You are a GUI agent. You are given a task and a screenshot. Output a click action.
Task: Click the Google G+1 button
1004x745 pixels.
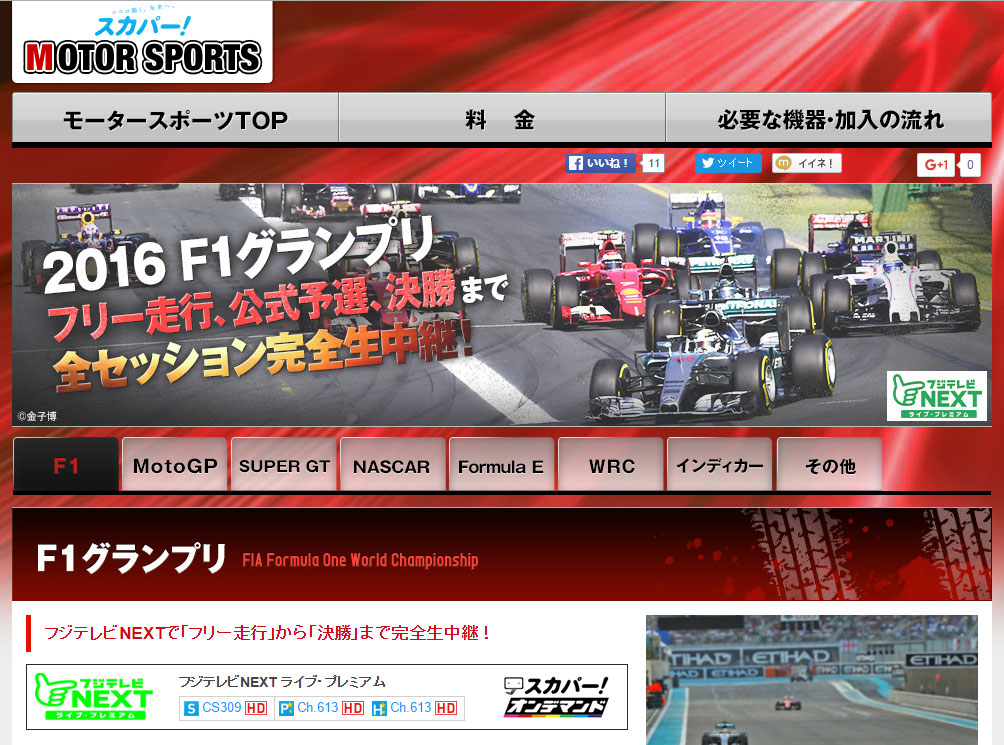935,164
